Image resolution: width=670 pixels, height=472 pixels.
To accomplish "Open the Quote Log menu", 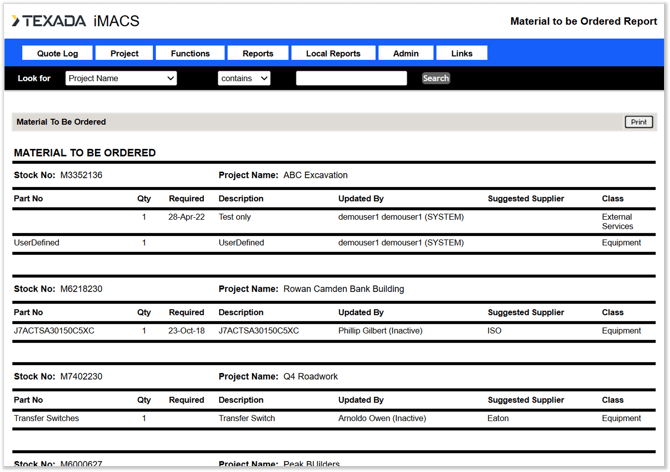I will pos(57,53).
